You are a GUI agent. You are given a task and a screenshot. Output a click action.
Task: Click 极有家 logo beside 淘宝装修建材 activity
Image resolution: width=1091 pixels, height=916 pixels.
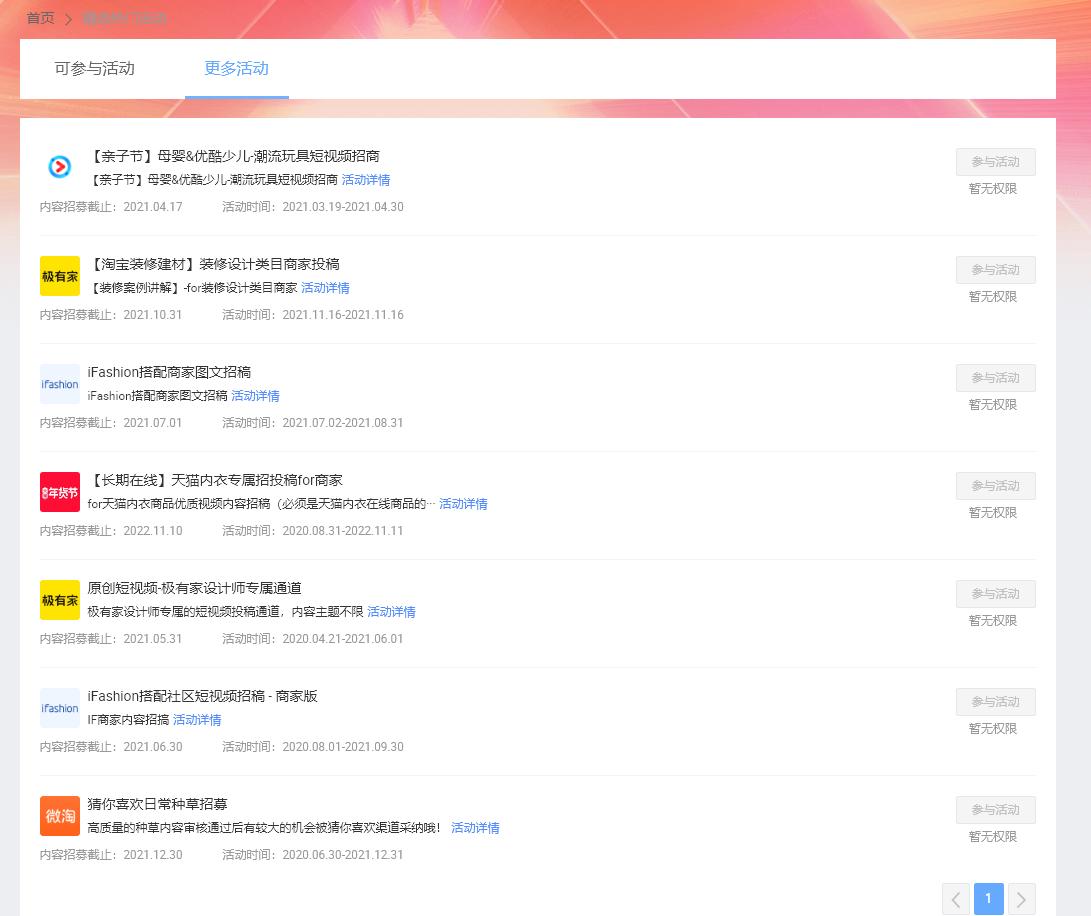pos(60,276)
